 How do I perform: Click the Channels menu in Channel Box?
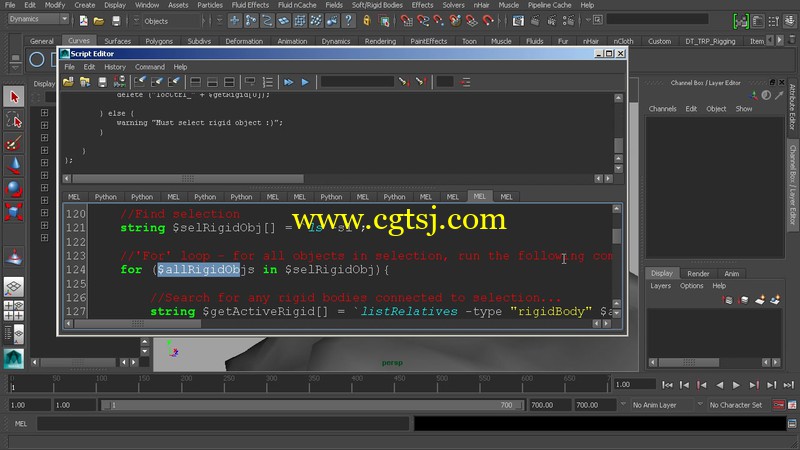coord(662,109)
